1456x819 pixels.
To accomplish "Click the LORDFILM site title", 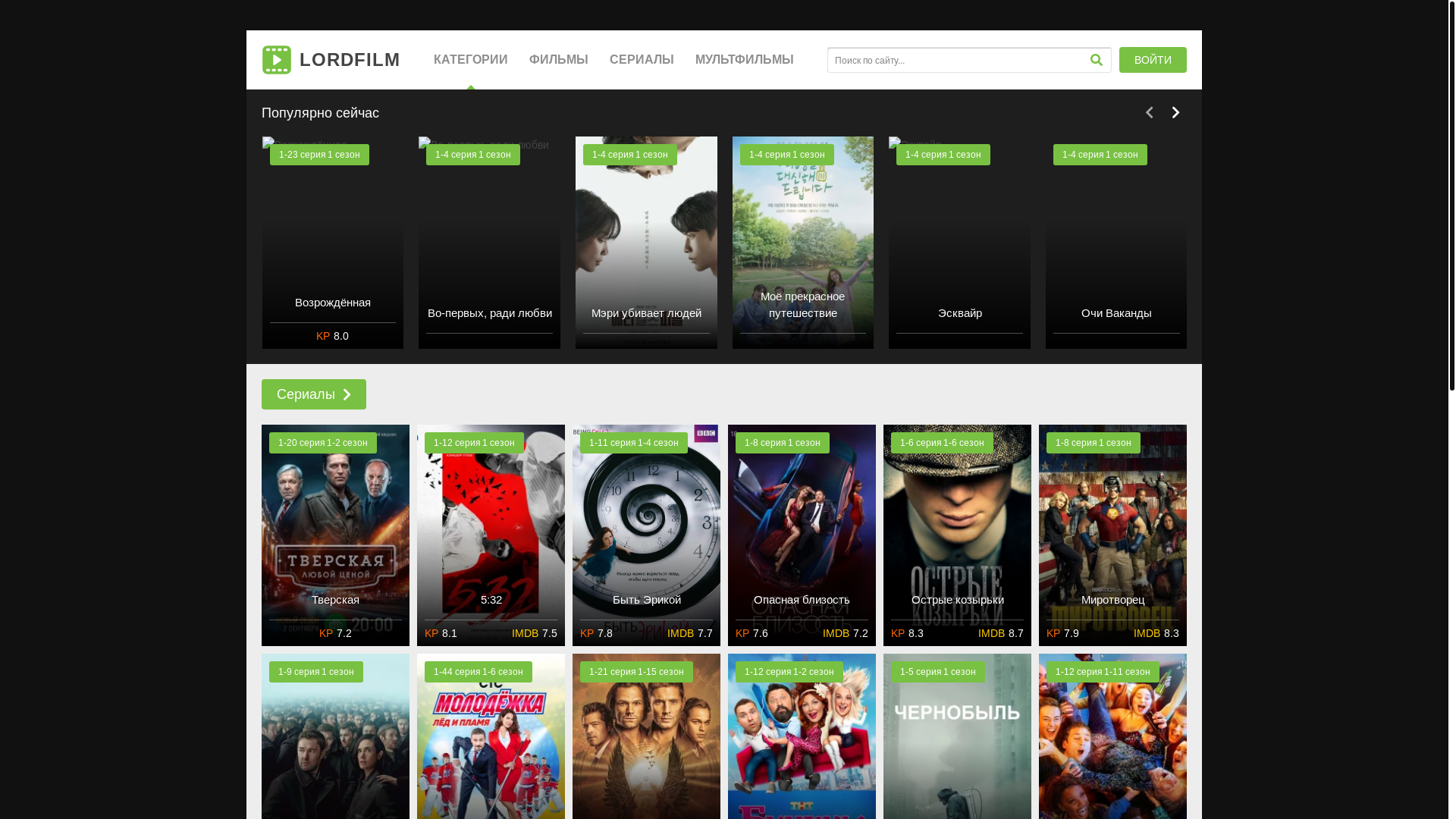I will tap(350, 60).
